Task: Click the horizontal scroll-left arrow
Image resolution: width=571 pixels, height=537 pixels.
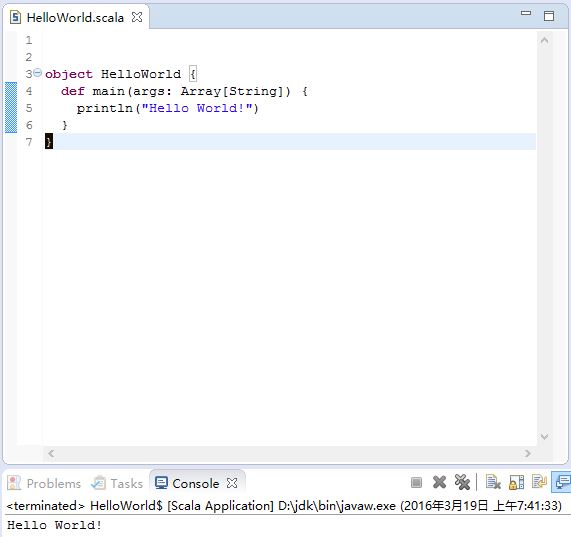Action: point(51,453)
